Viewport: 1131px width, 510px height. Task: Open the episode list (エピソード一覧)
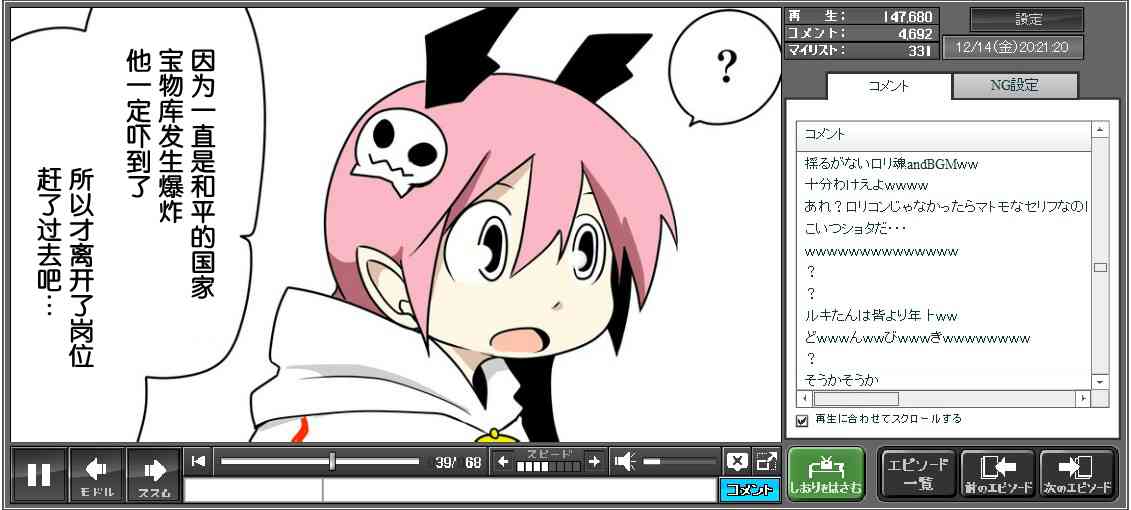(917, 474)
